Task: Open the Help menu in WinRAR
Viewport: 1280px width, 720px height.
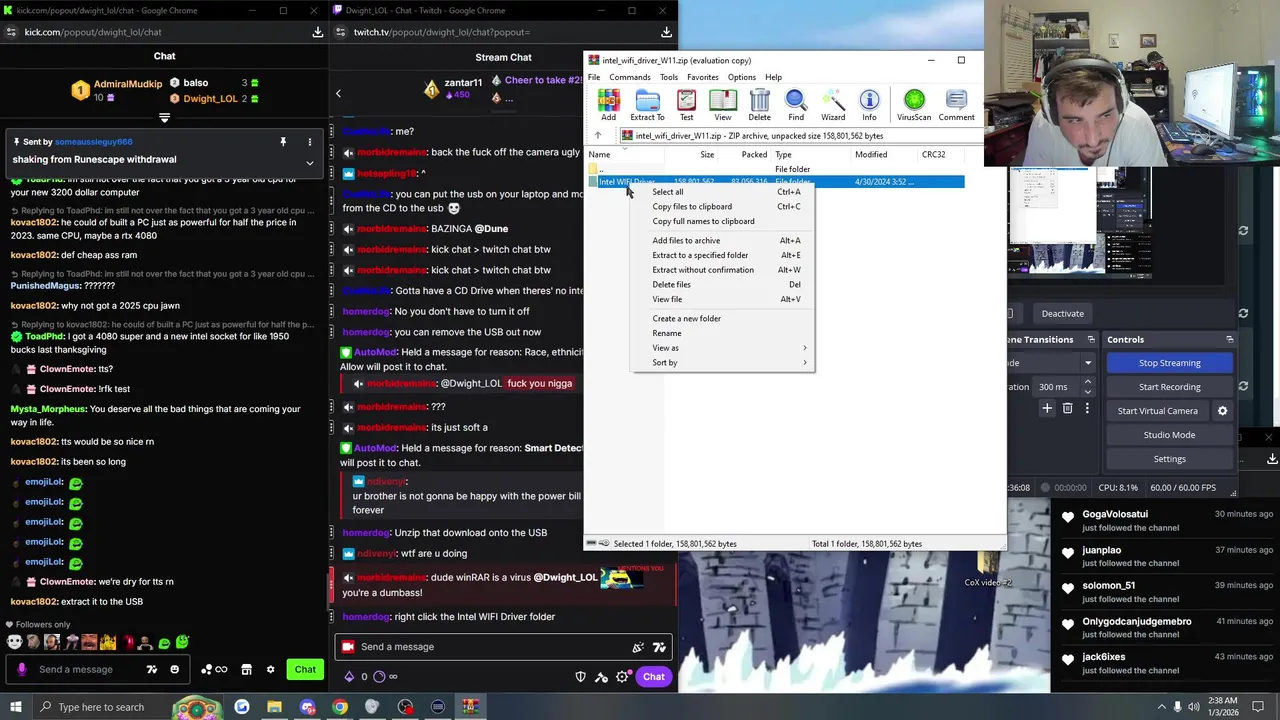Action: [773, 77]
